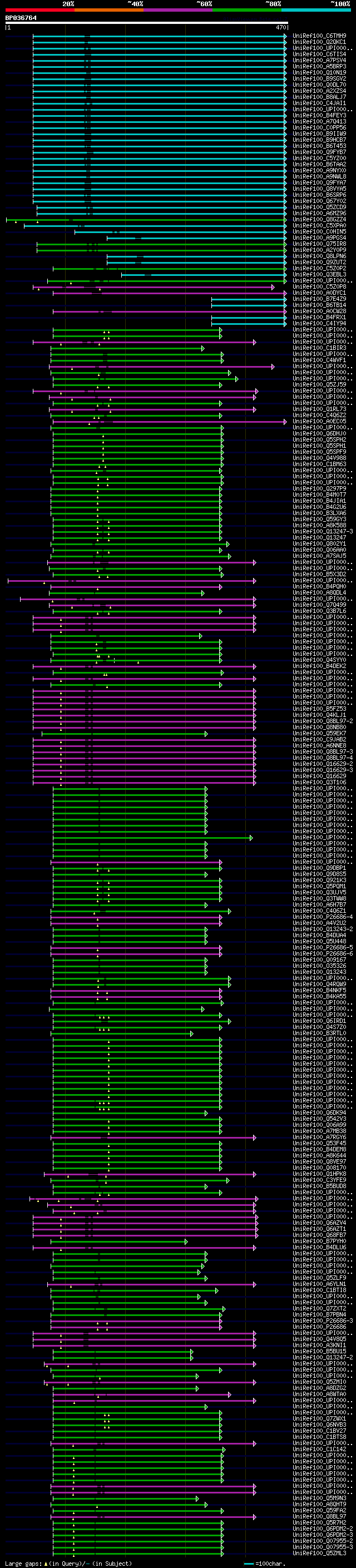
Task: Click the red 20% identity legend bar
Action: (x=39, y=10)
